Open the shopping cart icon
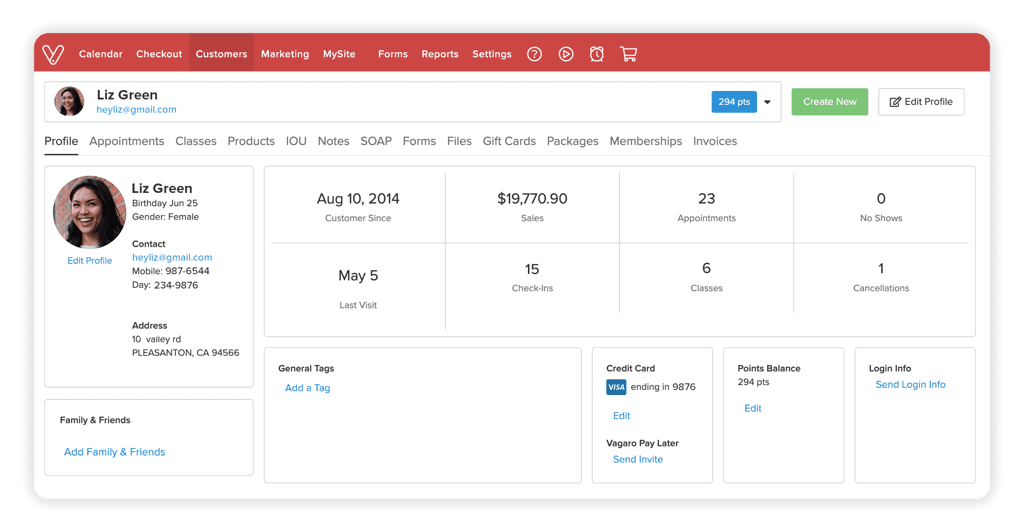 628,54
